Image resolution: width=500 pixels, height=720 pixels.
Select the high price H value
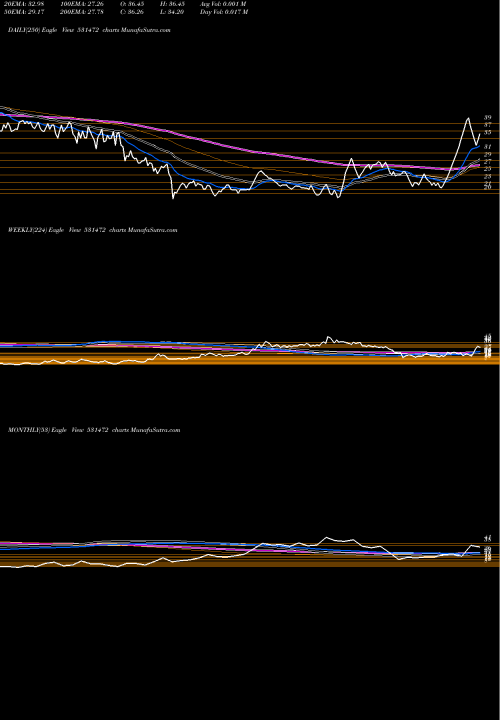point(172,4)
